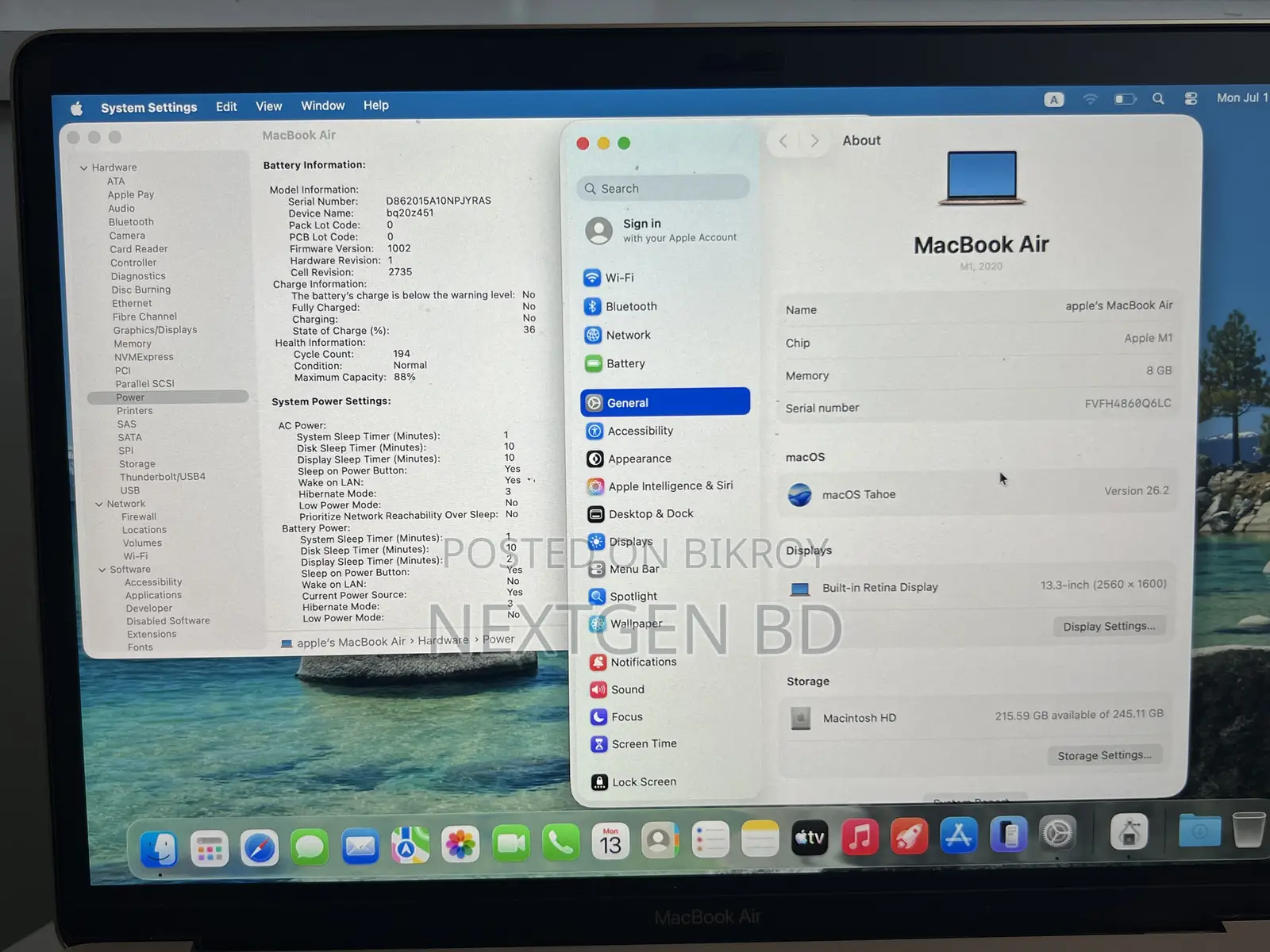
Task: Open Mail from the Dock
Action: pyautogui.click(x=360, y=847)
